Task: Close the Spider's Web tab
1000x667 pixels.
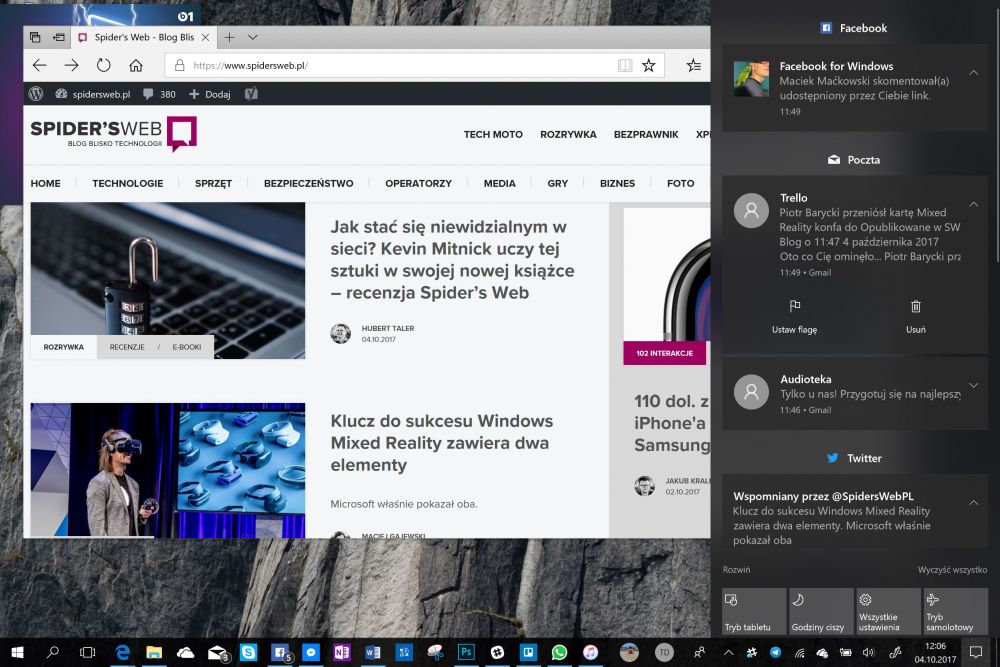Action: (205, 38)
